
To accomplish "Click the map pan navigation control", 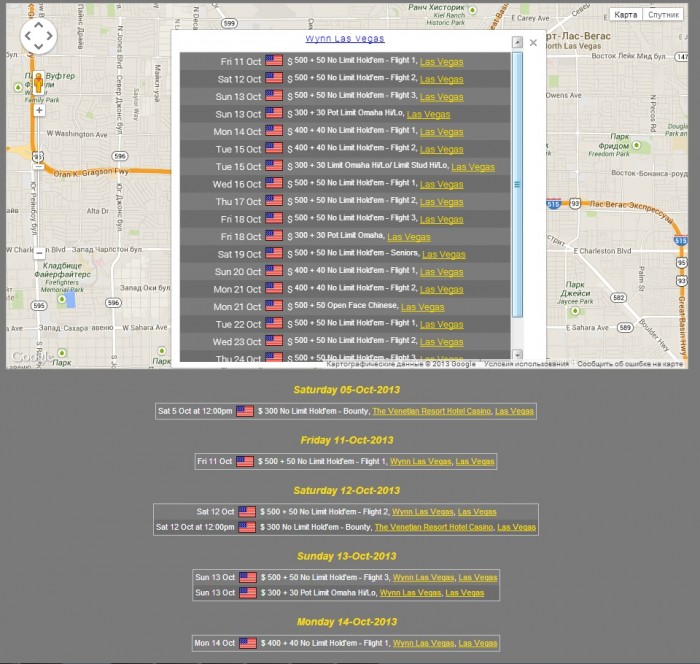I will (39, 36).
